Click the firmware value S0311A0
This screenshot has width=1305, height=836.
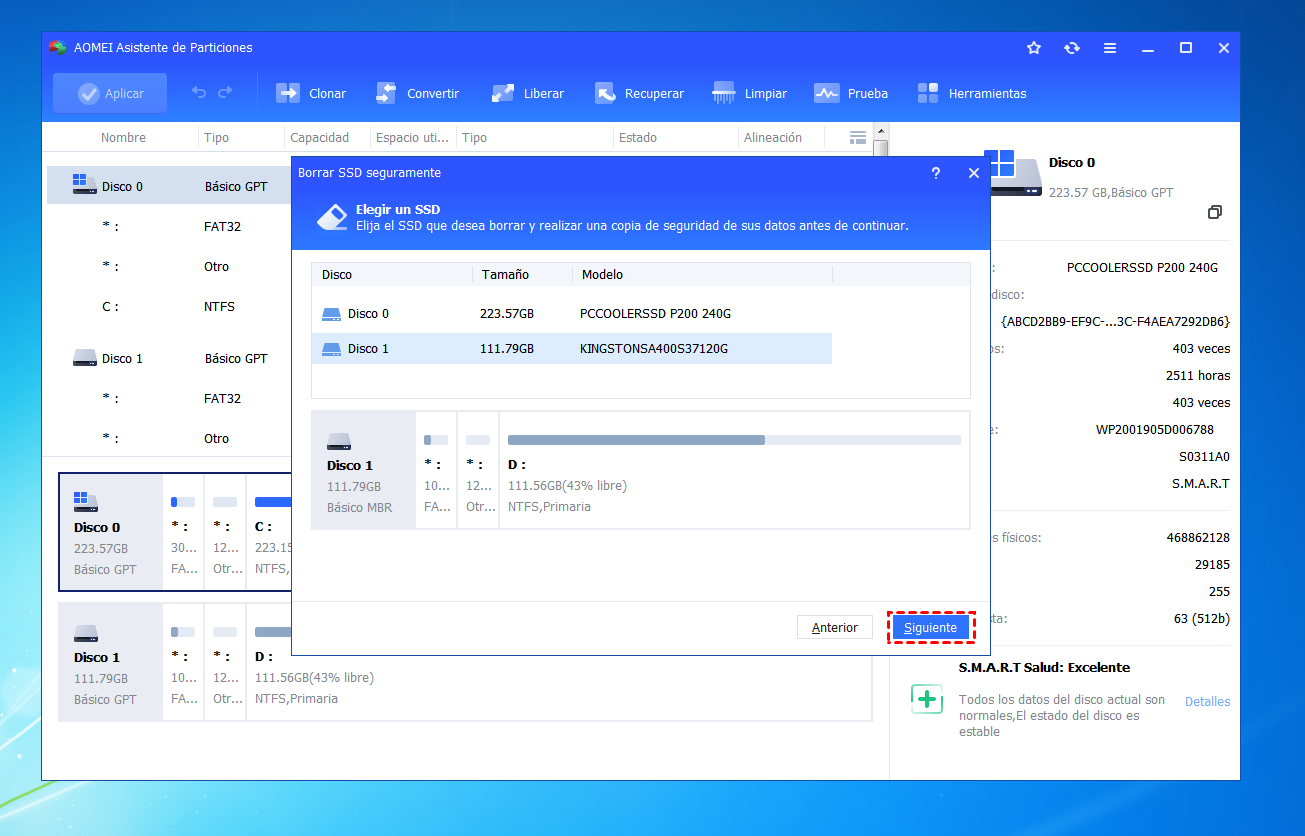1204,456
